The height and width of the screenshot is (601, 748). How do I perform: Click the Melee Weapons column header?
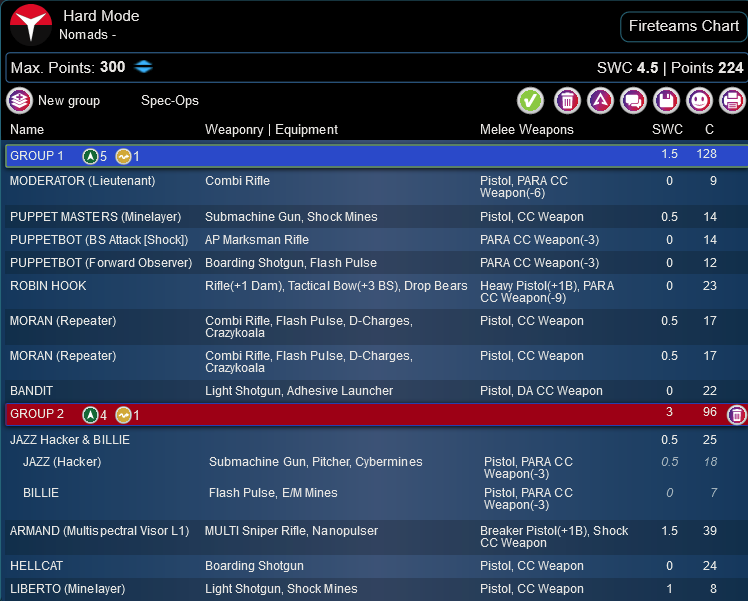(527, 130)
